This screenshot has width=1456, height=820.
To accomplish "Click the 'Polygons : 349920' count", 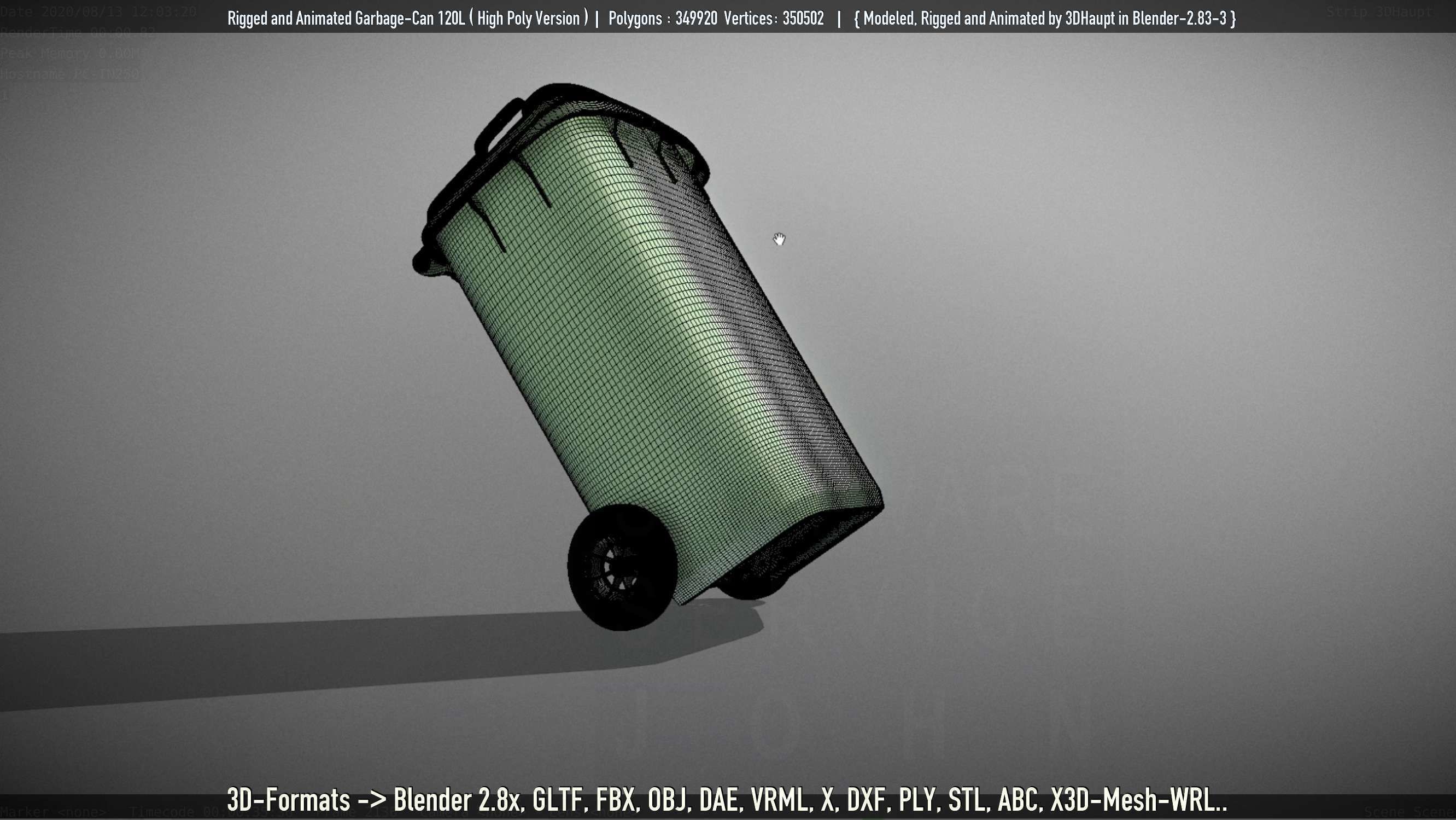I will click(x=663, y=18).
